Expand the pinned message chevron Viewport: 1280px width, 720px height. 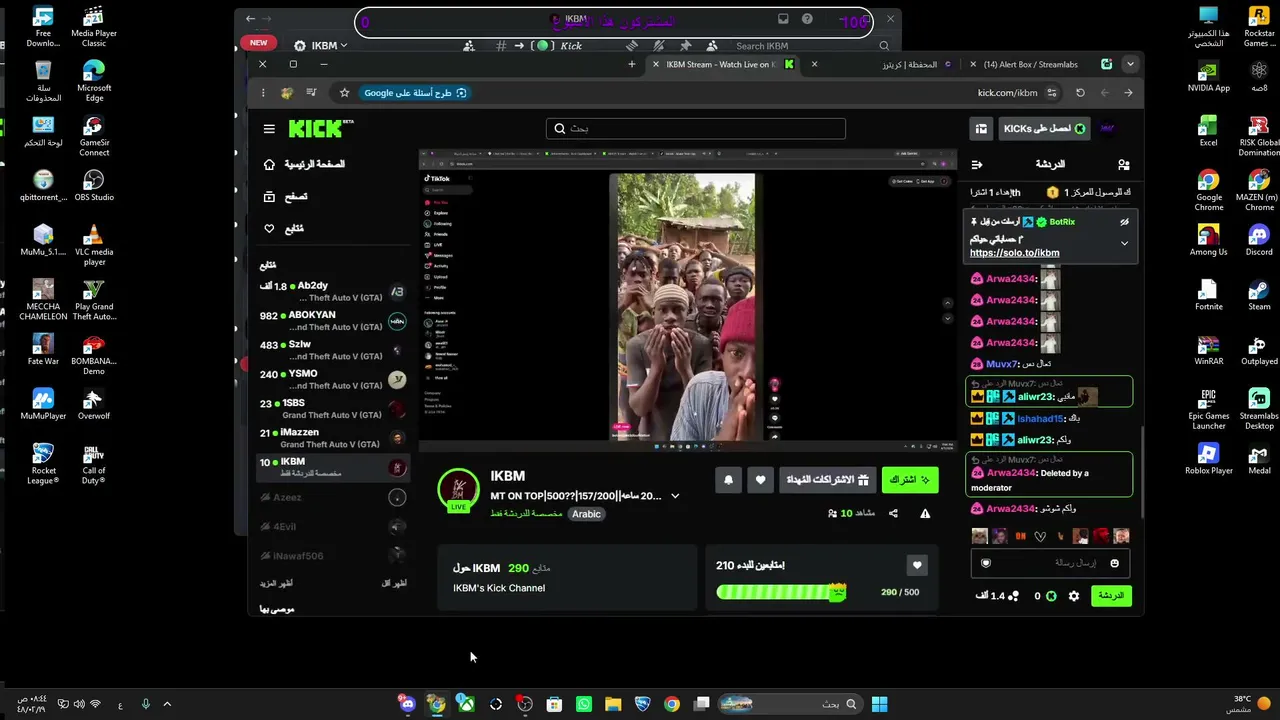(1124, 243)
